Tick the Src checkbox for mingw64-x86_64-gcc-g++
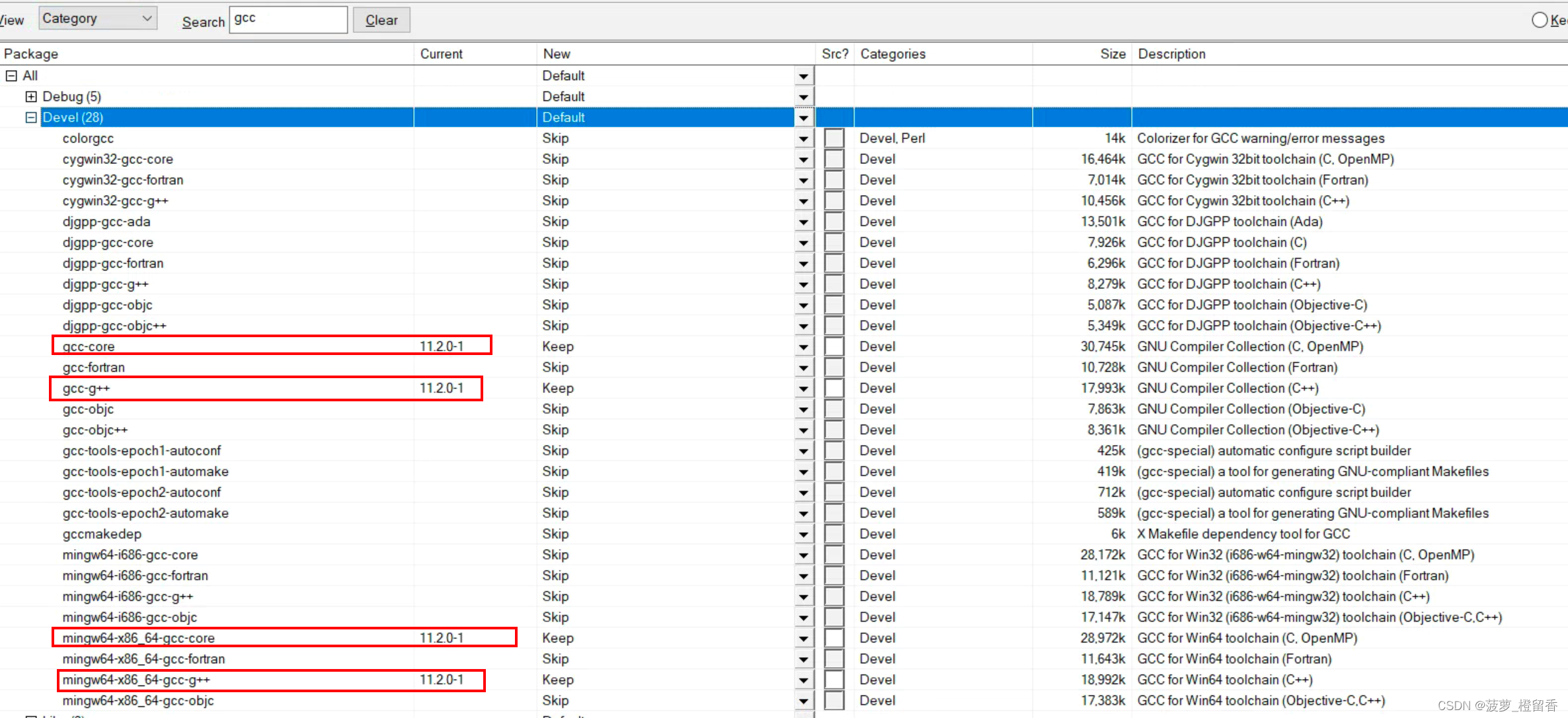 834,680
